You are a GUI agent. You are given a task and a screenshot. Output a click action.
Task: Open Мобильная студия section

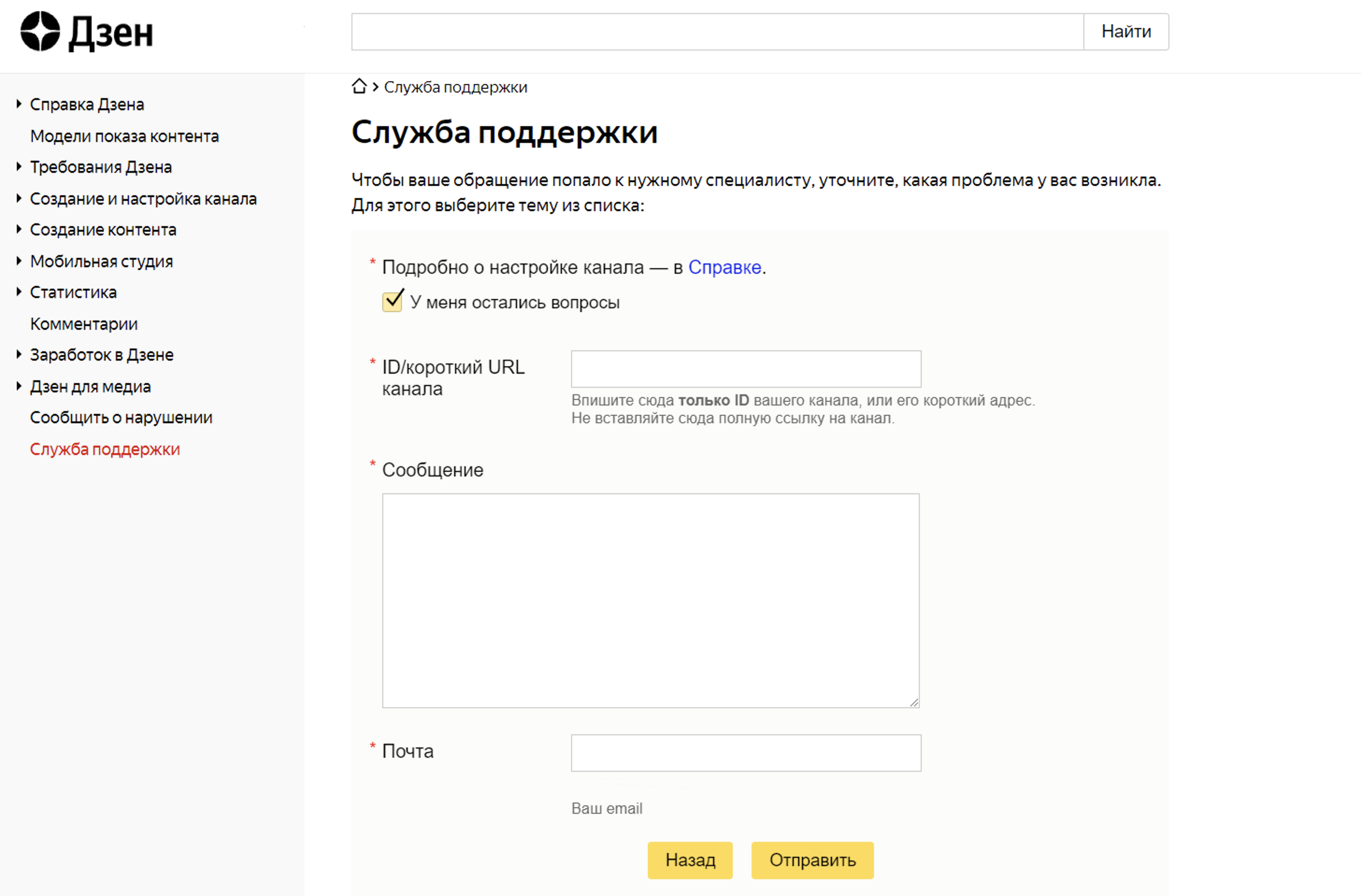click(x=101, y=261)
